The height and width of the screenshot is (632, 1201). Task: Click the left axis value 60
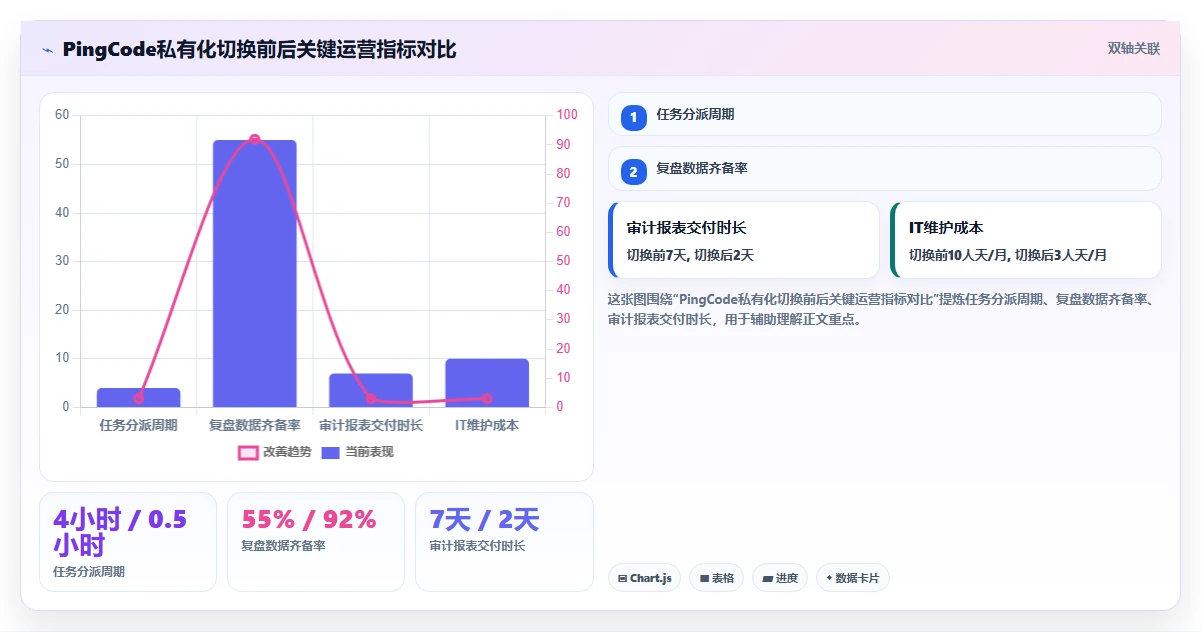[x=62, y=115]
